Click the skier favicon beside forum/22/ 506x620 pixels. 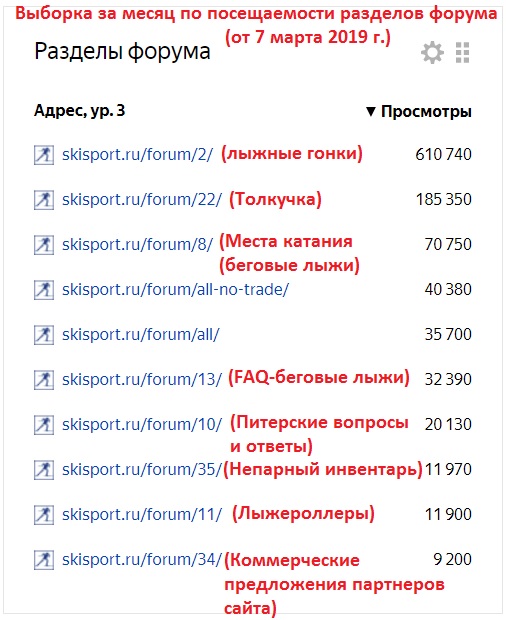[44, 200]
